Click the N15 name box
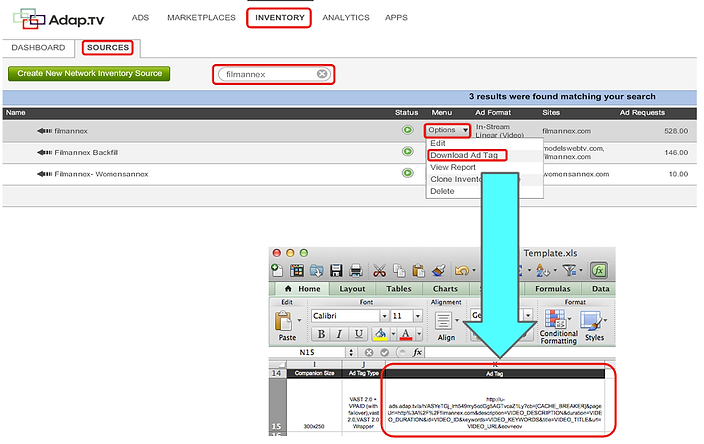 (x=307, y=352)
